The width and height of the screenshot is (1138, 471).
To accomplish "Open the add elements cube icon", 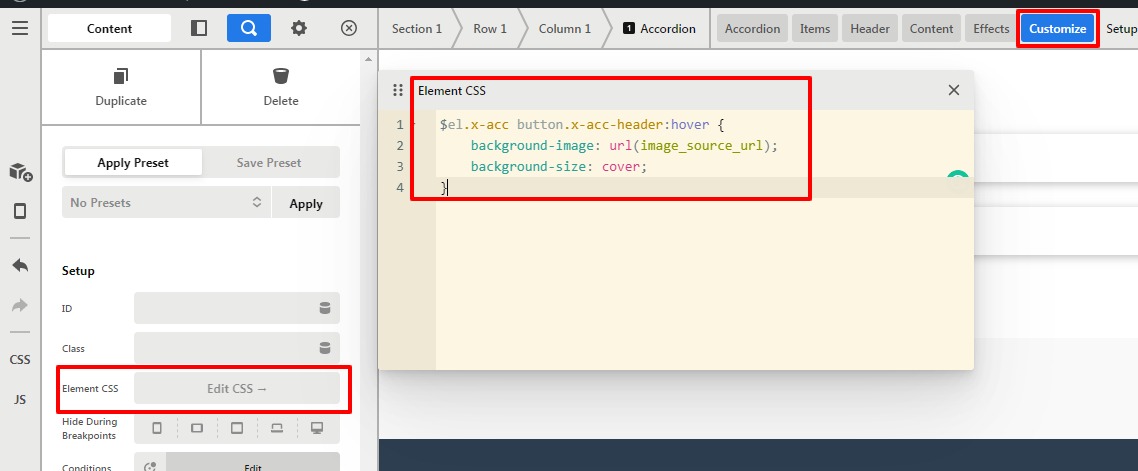I will [20, 172].
